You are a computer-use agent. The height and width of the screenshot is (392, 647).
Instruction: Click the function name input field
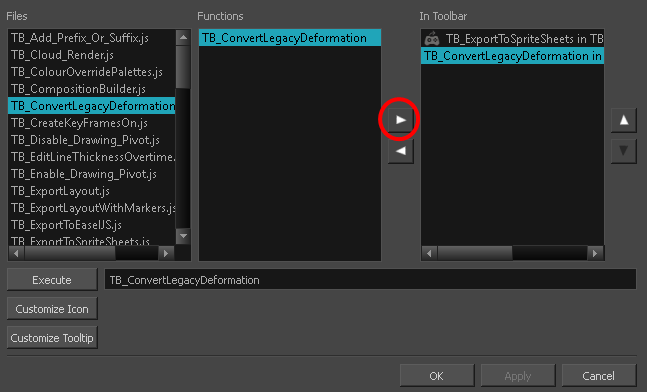370,279
